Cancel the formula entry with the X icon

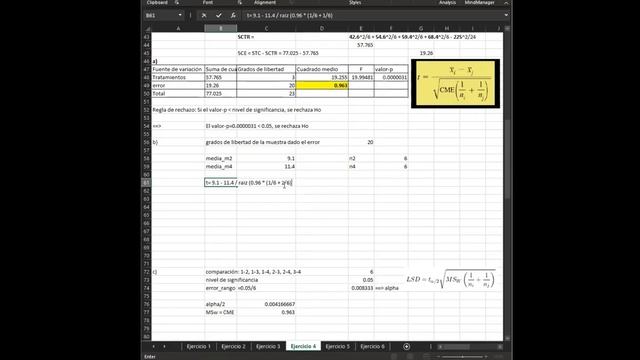tap(204, 16)
